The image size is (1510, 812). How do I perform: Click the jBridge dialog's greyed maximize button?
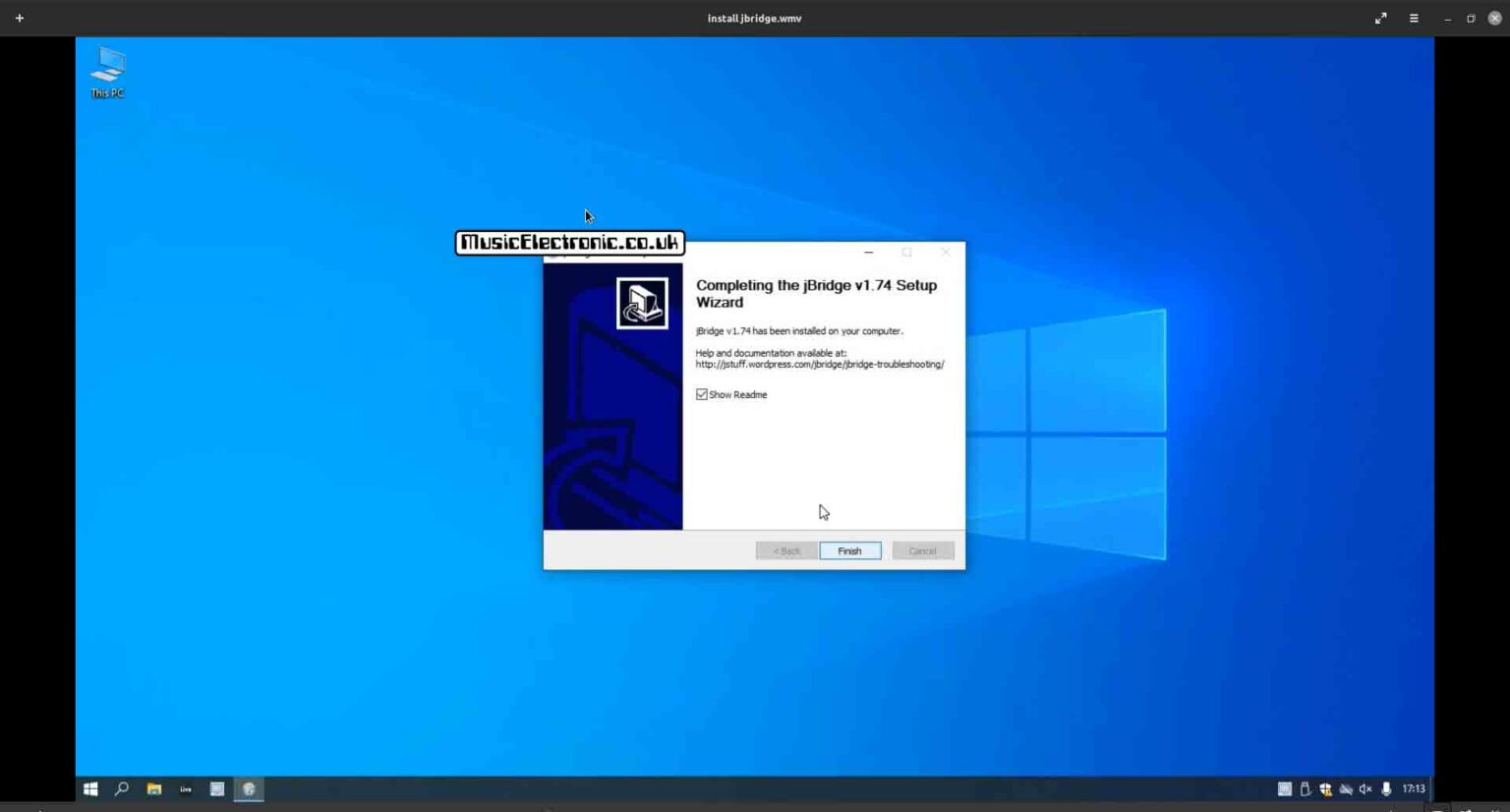pos(906,253)
